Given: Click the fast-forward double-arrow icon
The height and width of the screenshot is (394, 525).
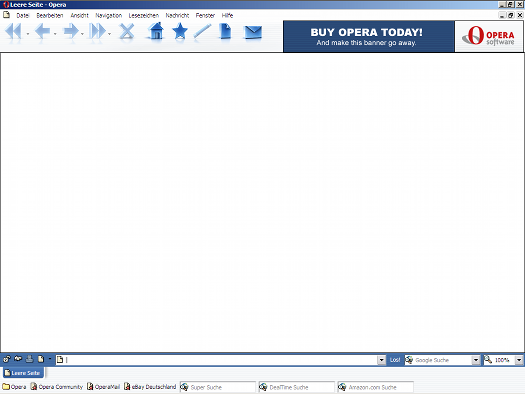Looking at the screenshot, I should (97, 31).
